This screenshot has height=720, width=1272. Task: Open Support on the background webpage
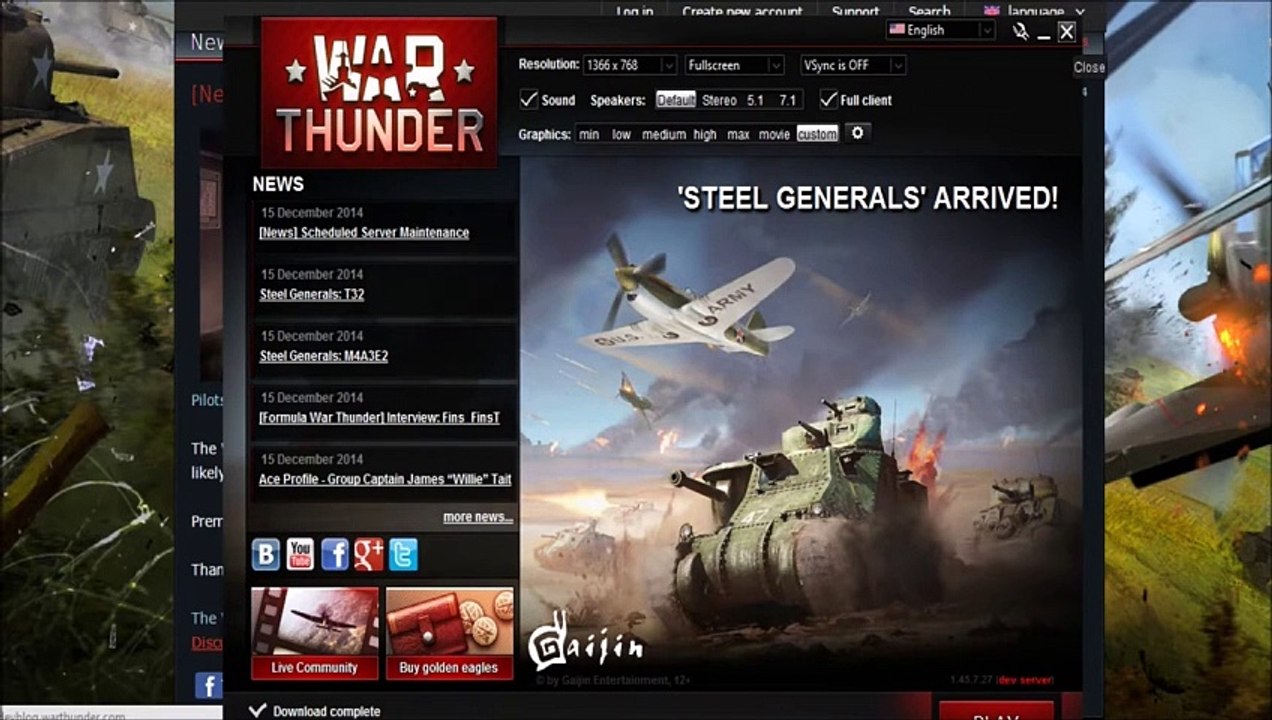tap(856, 11)
